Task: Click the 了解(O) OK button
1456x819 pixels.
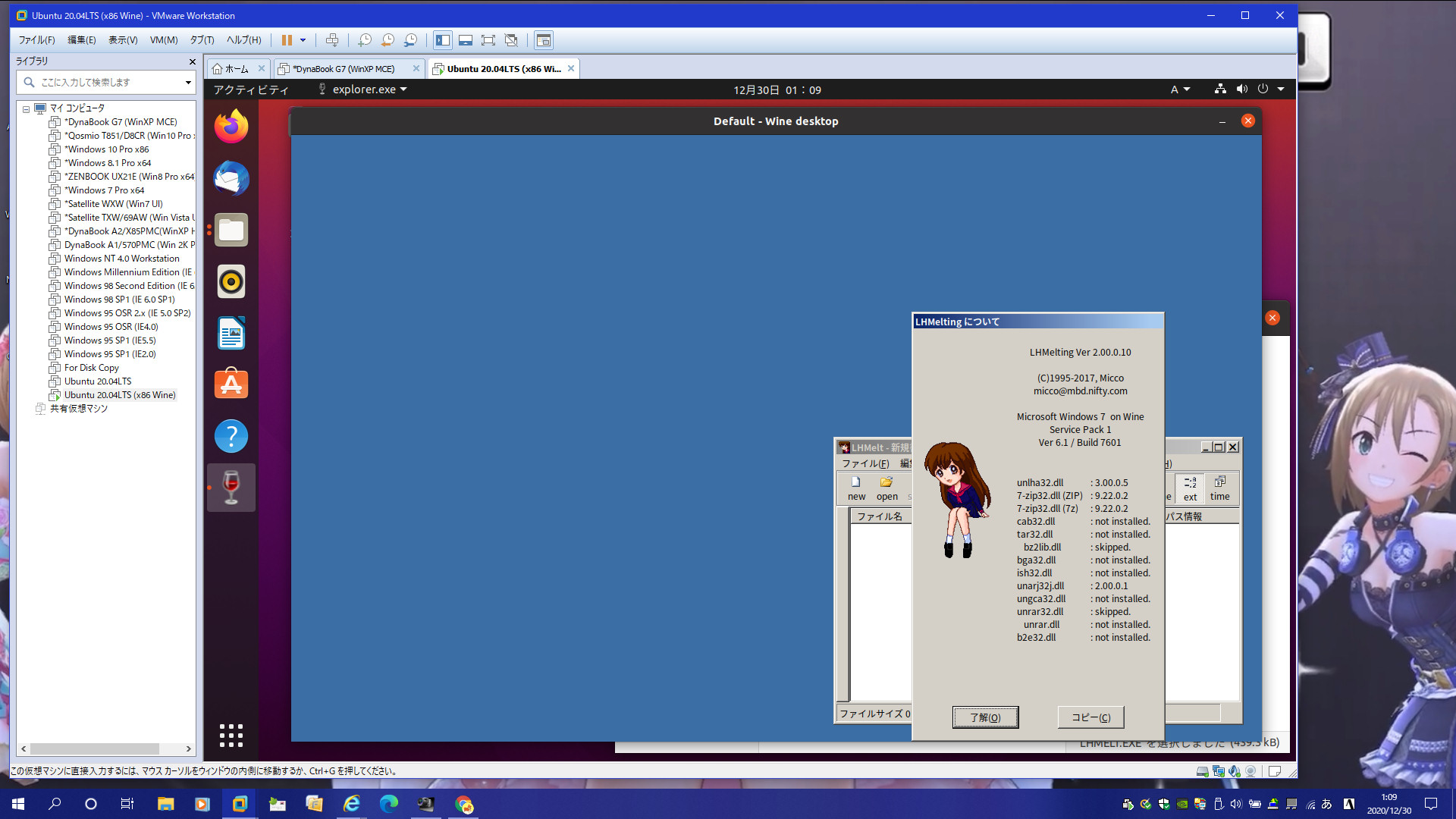Action: [x=985, y=717]
